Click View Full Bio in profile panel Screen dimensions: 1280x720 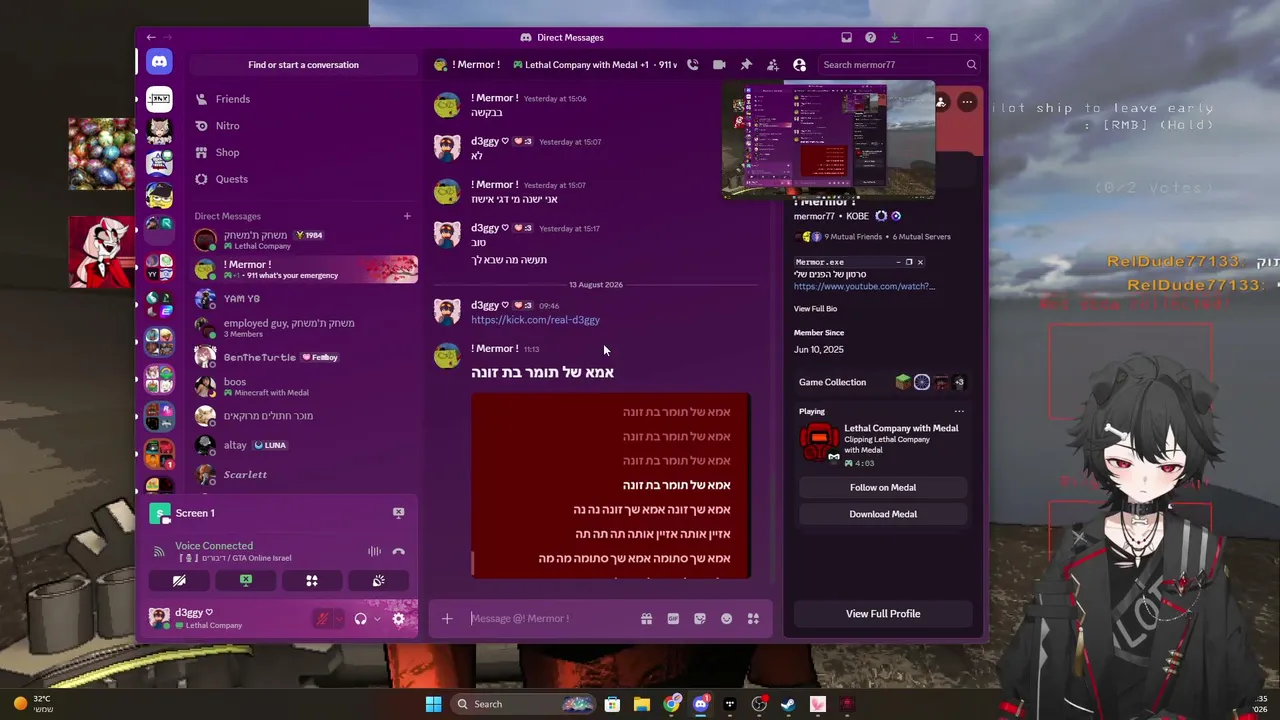(x=815, y=309)
